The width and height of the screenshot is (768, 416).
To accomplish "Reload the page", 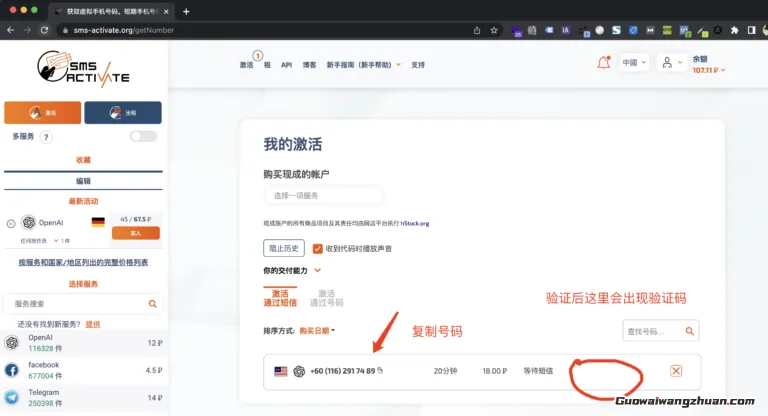I will pyautogui.click(x=44, y=30).
